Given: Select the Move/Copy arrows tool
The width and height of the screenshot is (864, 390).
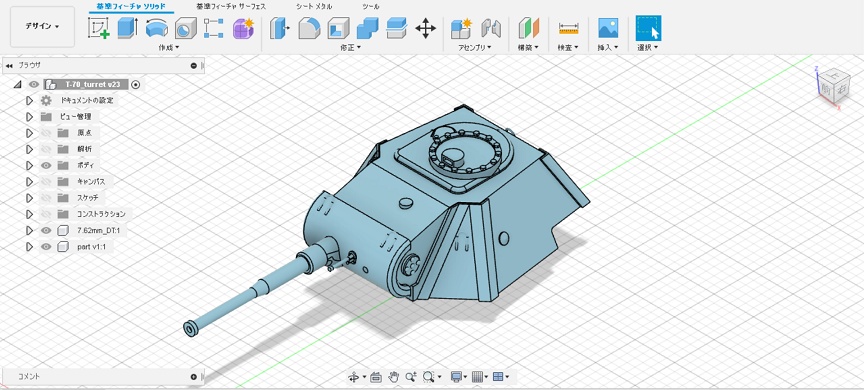Looking at the screenshot, I should [x=425, y=28].
